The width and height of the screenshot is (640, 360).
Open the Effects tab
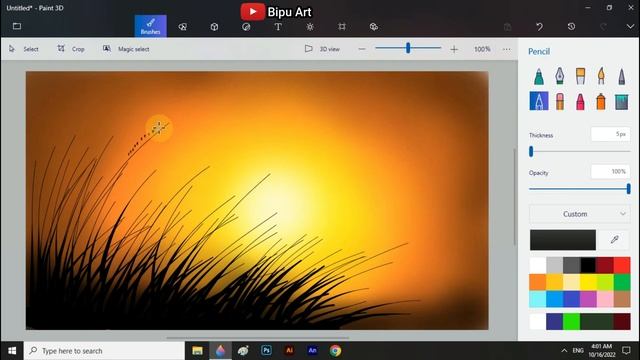click(310, 27)
